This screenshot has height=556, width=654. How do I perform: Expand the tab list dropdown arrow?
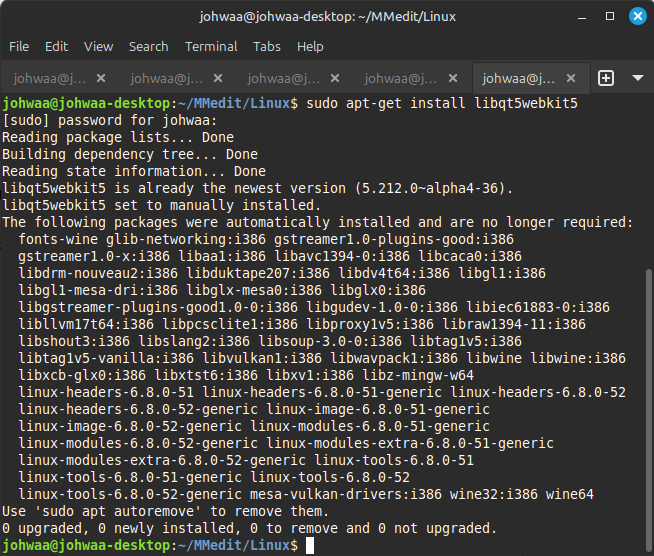[x=638, y=78]
